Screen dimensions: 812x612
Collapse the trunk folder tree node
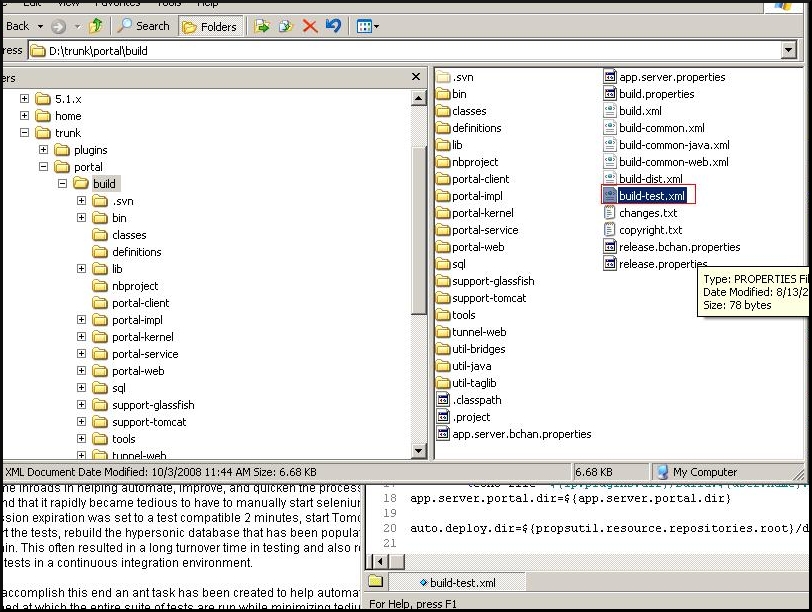(x=24, y=133)
